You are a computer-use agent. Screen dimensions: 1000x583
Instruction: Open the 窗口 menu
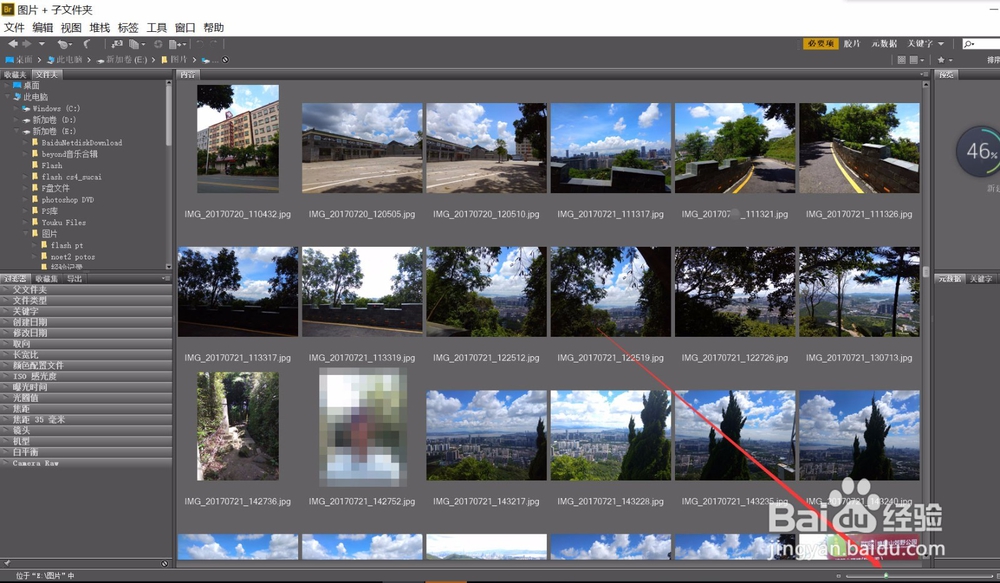185,27
